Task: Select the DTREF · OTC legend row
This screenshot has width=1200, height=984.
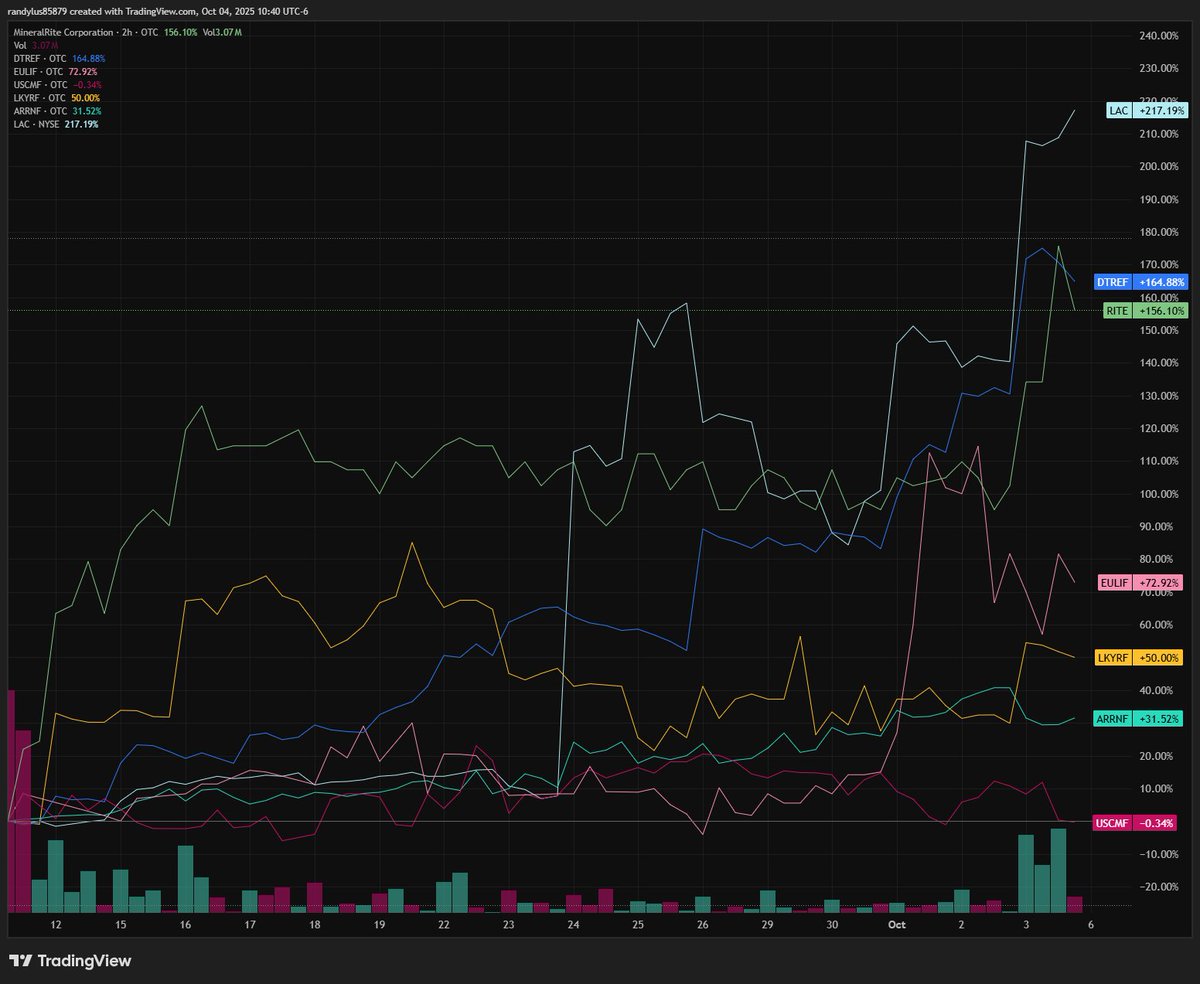Action: 59,59
